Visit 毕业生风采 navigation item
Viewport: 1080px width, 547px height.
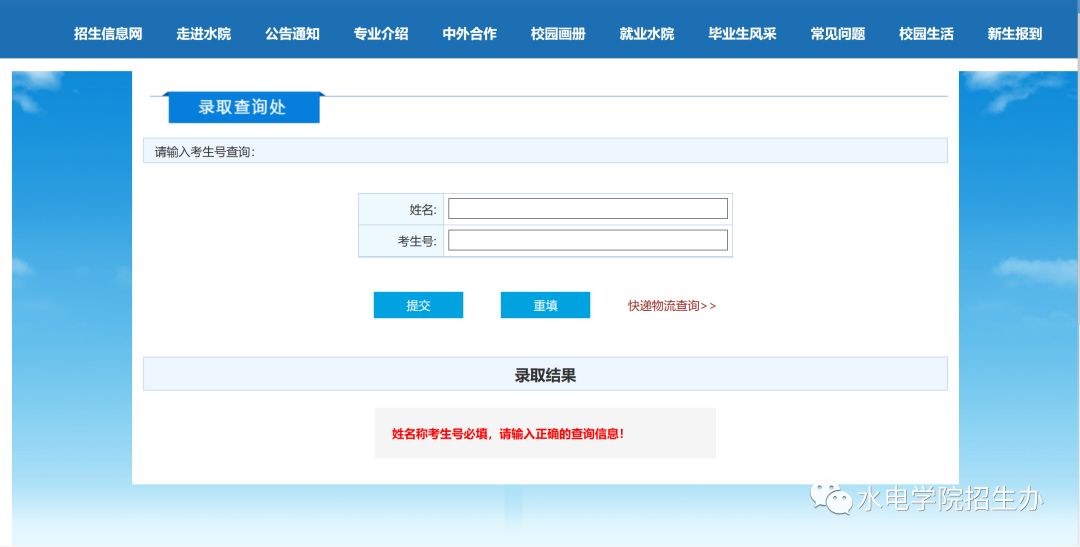(742, 34)
